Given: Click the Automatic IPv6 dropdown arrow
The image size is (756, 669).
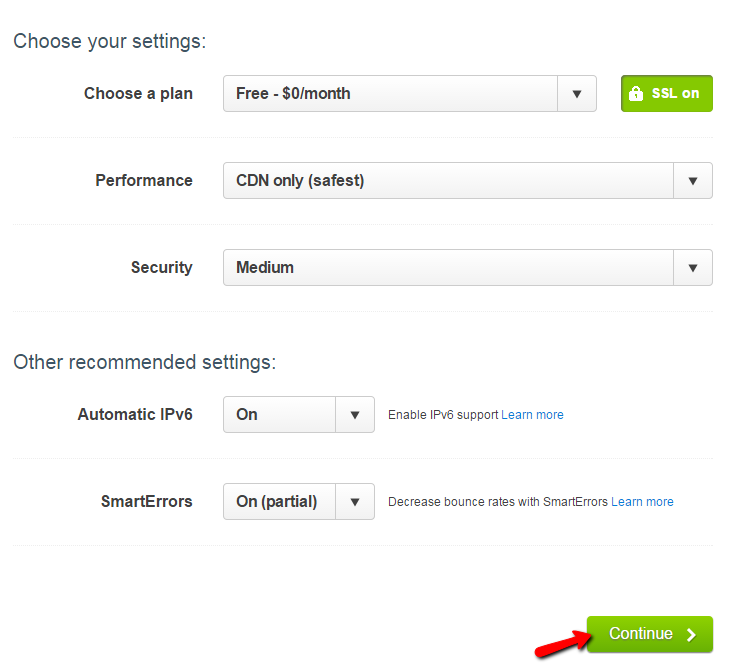Looking at the screenshot, I should 355,415.
